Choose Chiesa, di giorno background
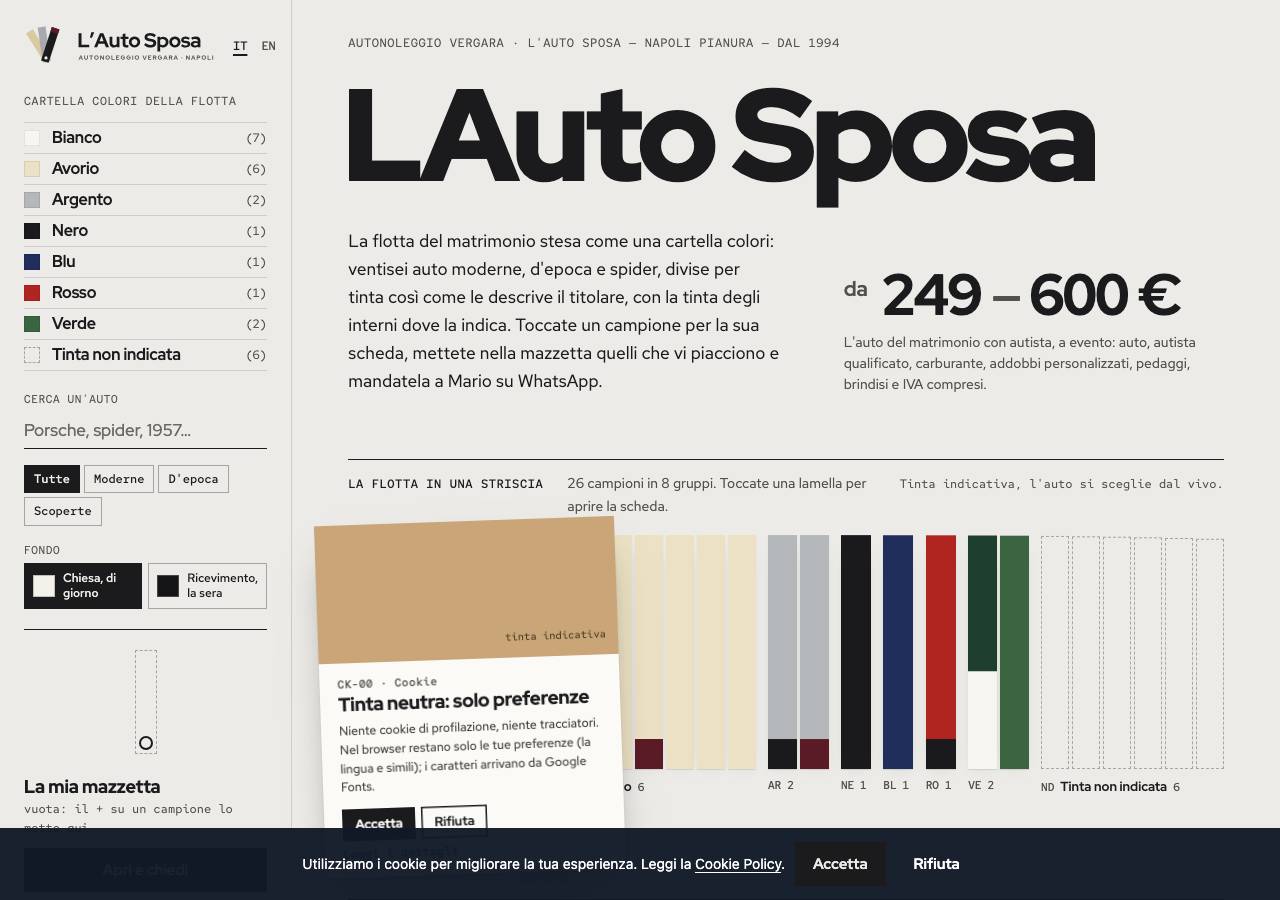1280x900 pixels. 83,586
